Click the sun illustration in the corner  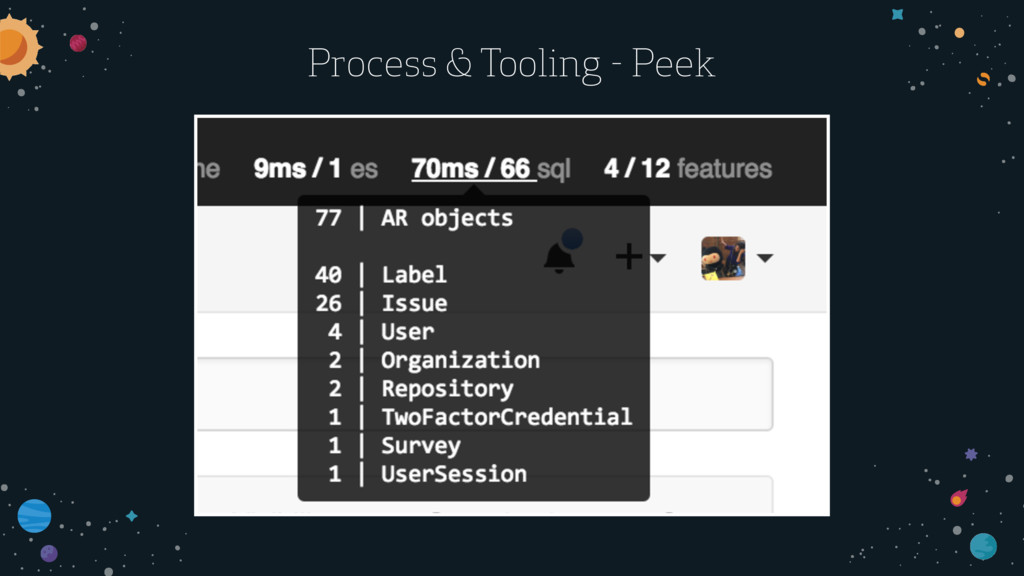(x=16, y=47)
